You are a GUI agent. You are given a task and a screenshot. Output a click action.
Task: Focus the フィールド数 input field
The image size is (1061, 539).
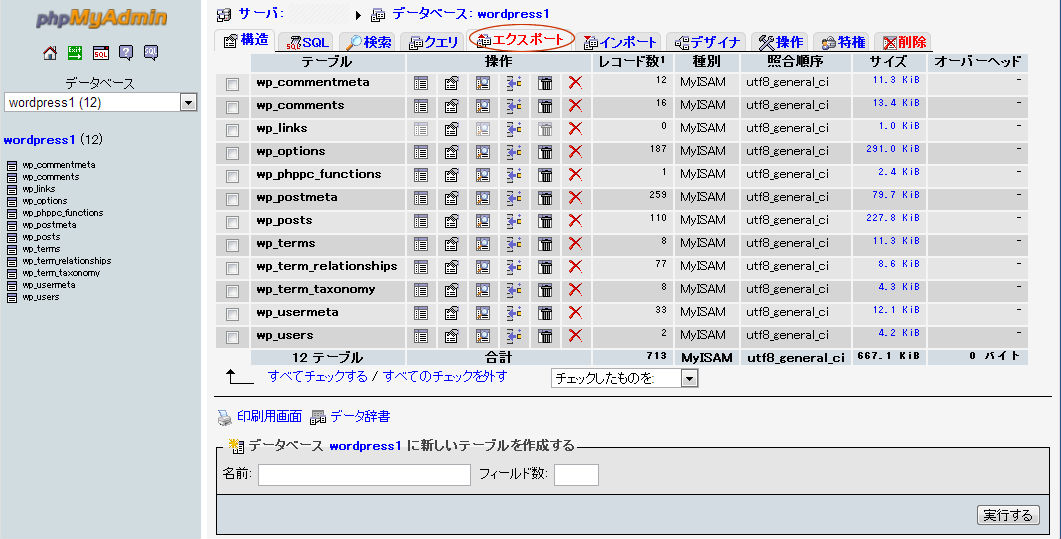click(576, 475)
